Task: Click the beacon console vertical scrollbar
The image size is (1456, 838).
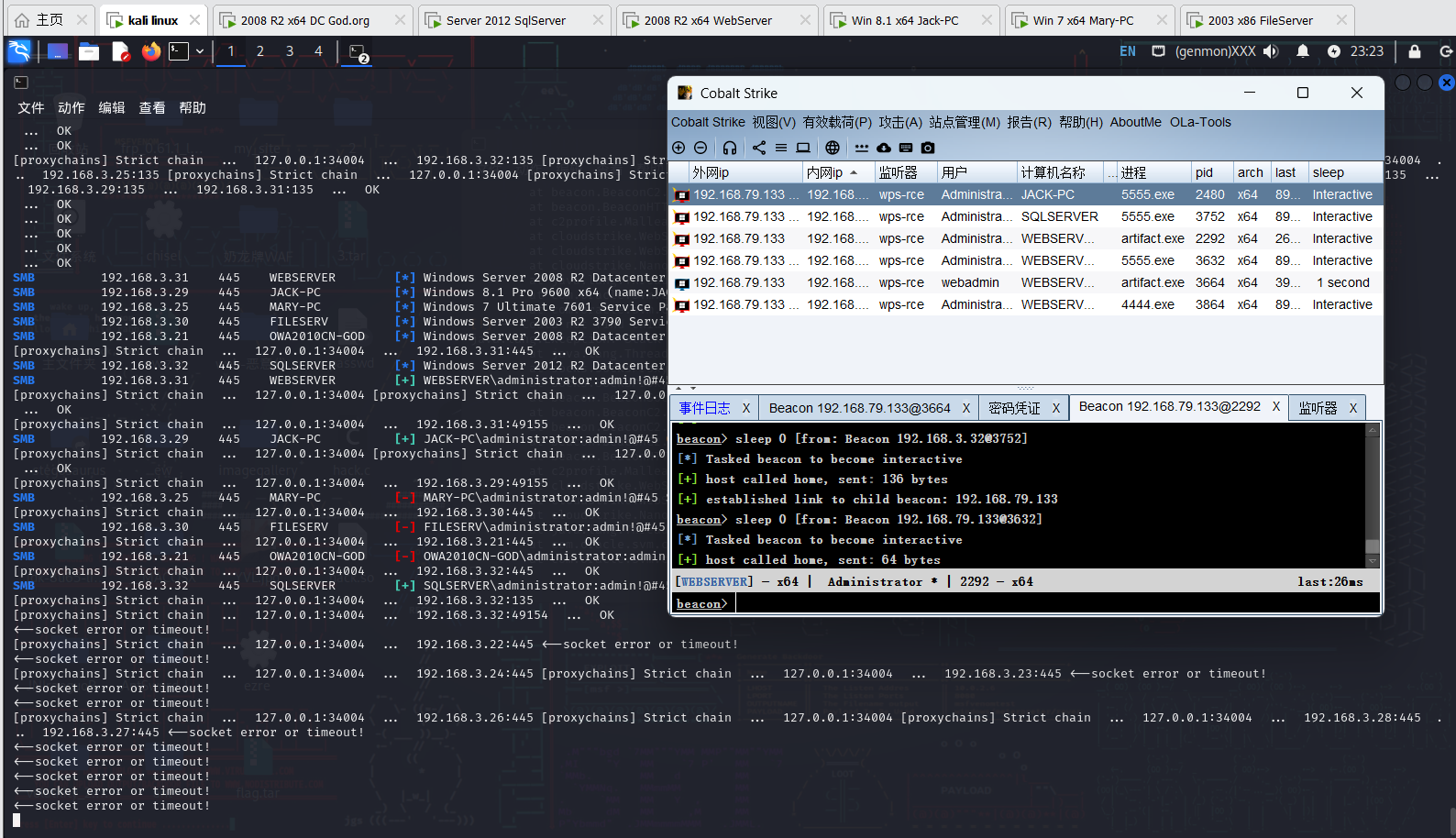Action: (x=1373, y=495)
